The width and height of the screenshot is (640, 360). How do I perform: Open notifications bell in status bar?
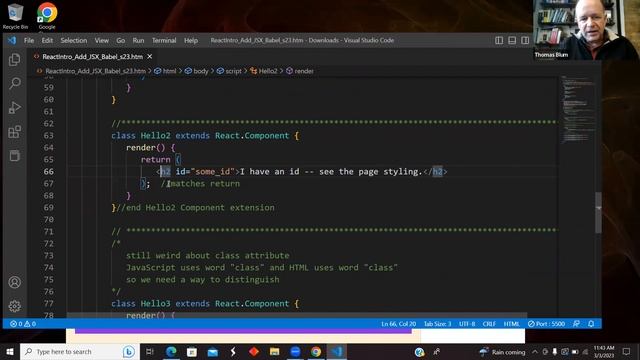point(591,324)
